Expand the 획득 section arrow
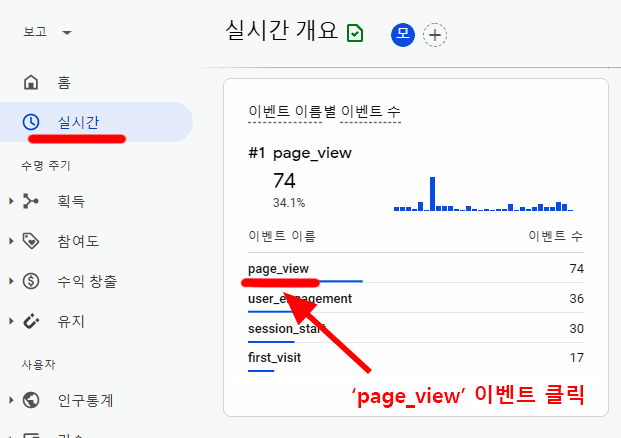621x438 pixels. click(11, 201)
